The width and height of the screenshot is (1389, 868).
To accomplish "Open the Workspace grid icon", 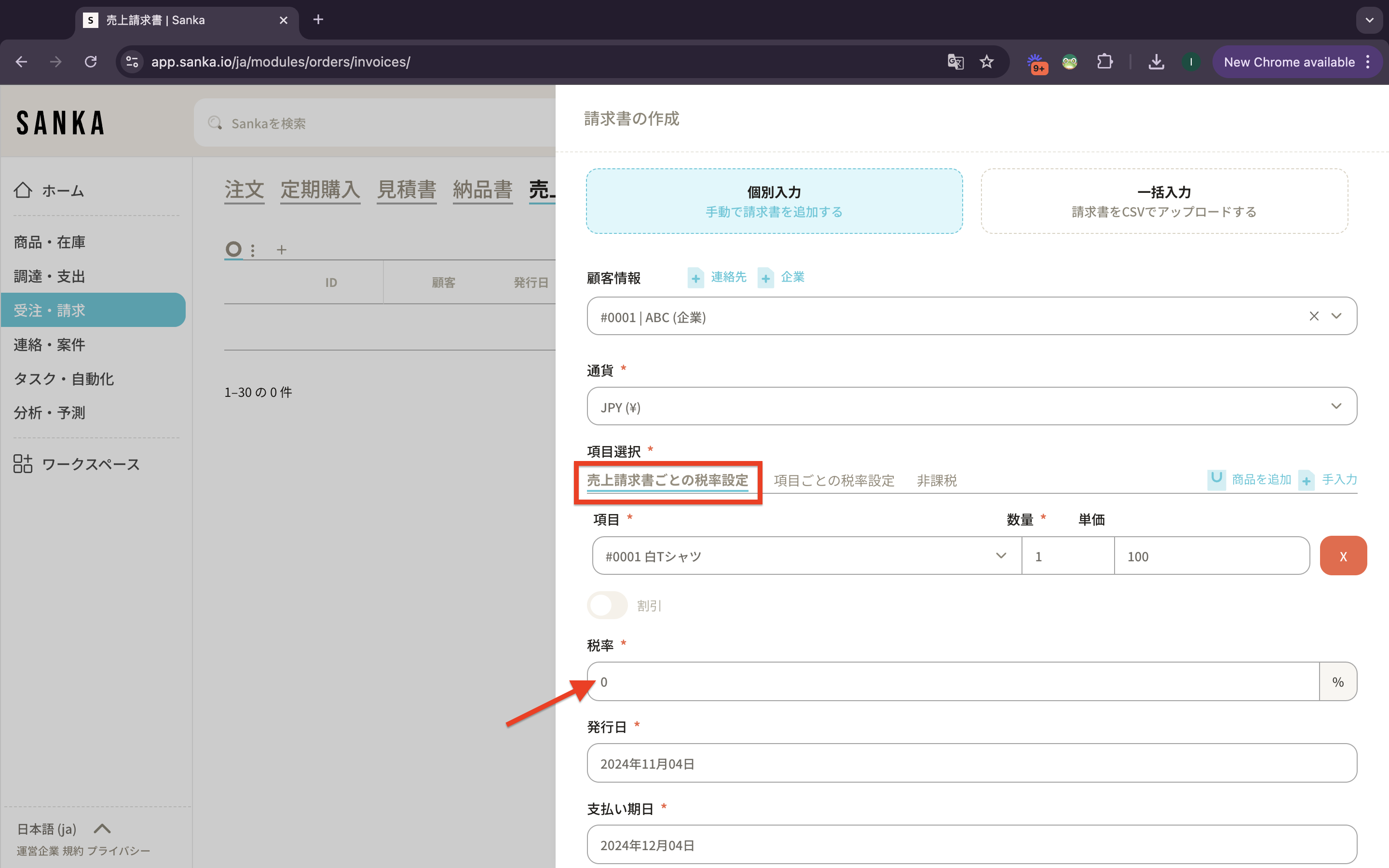I will pyautogui.click(x=23, y=464).
